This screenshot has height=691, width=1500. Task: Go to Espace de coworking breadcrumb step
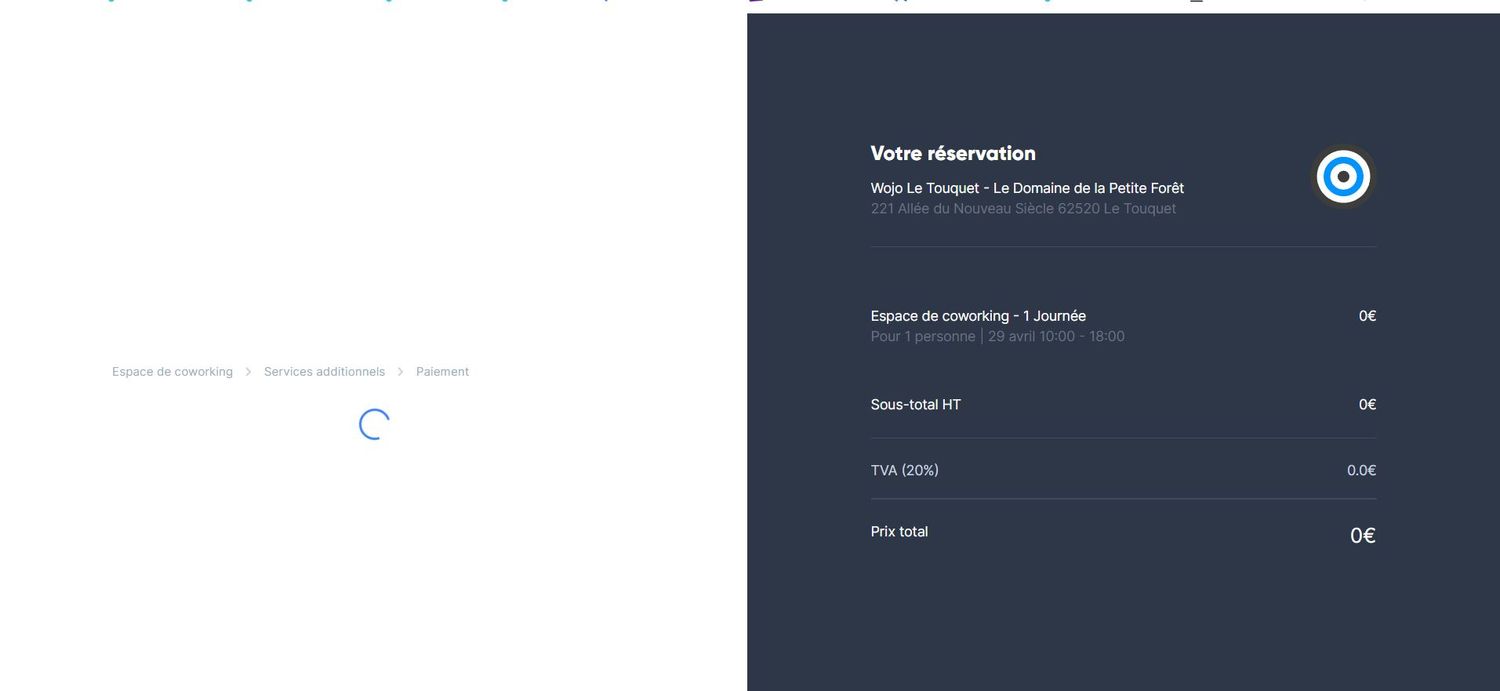172,372
